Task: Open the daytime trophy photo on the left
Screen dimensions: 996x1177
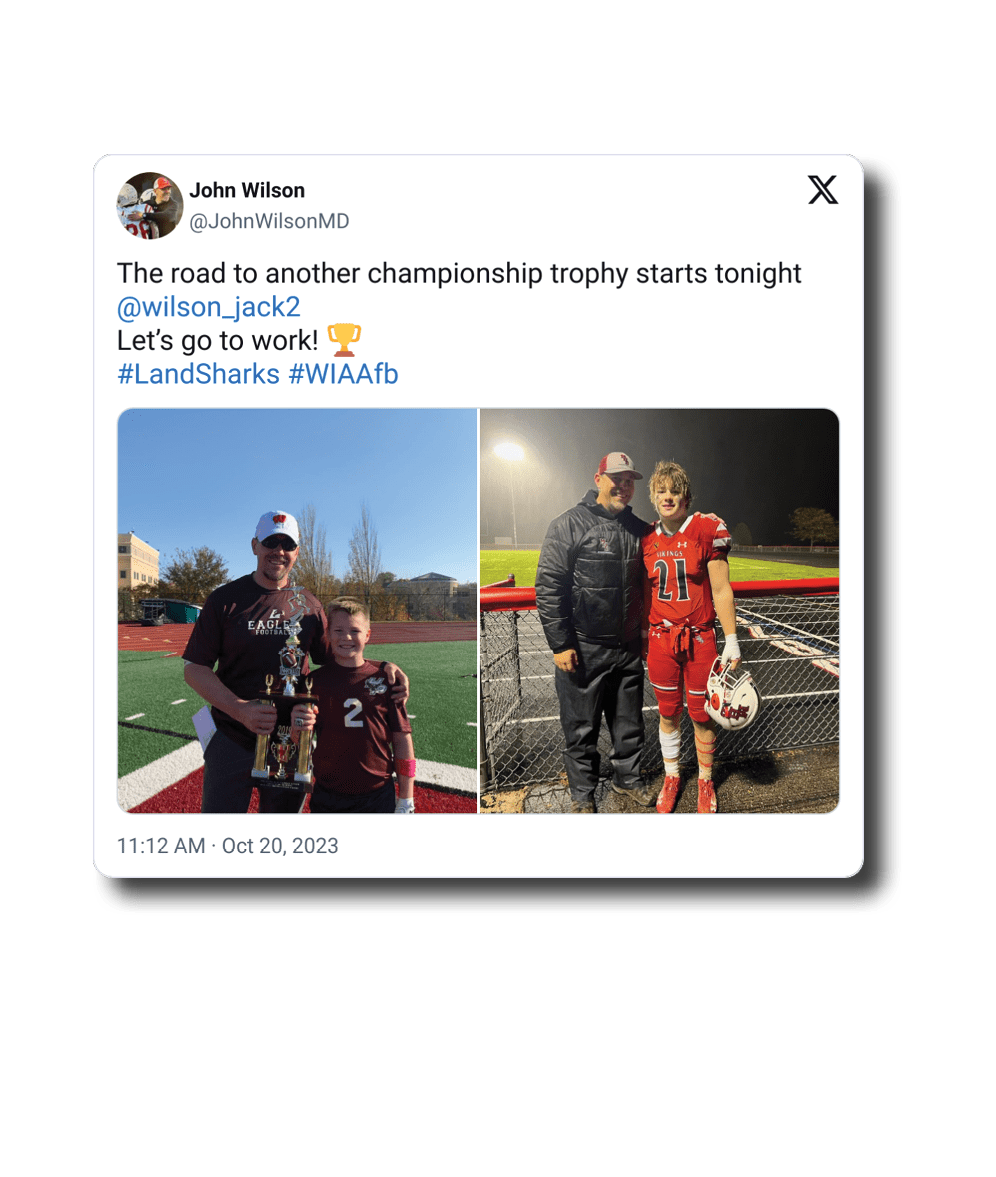Action: click(297, 611)
